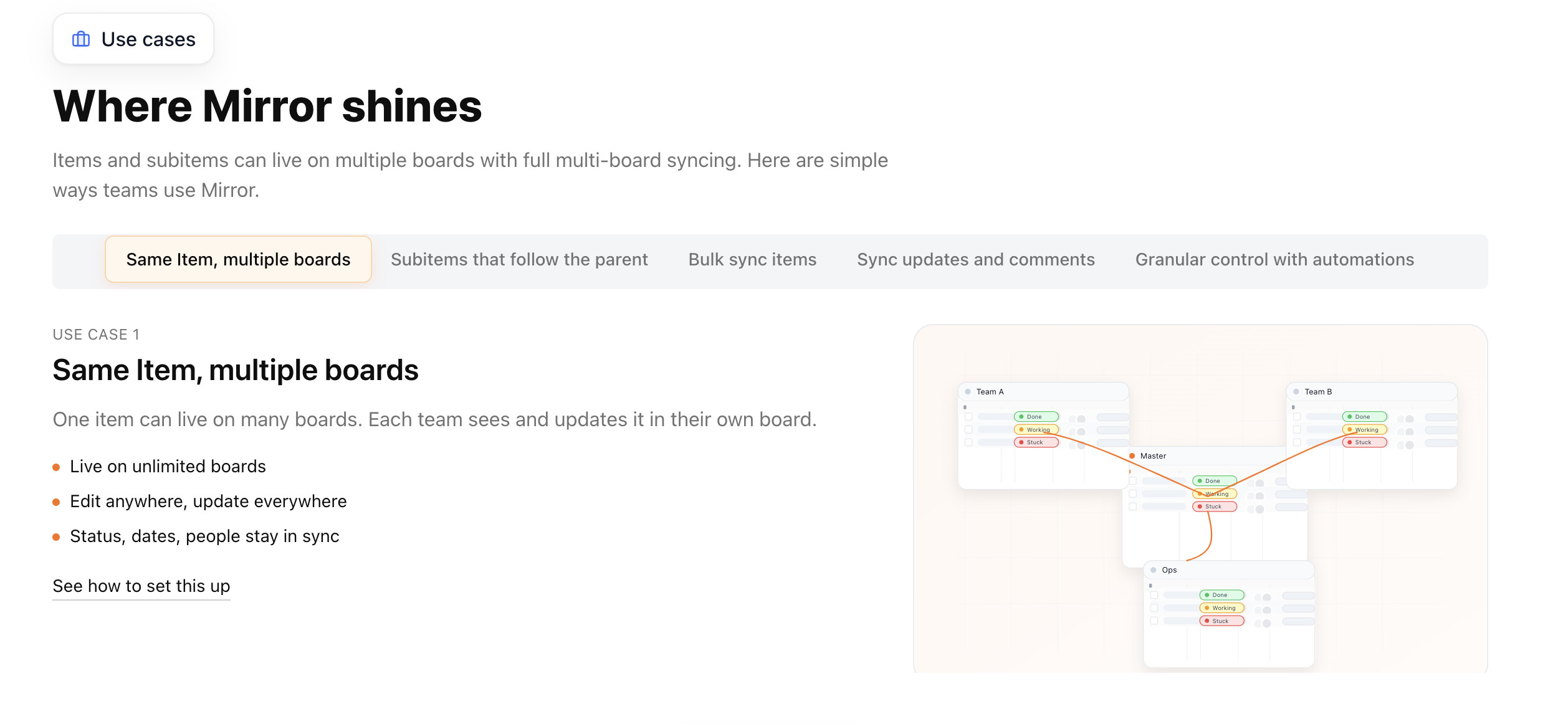The image size is (1568, 724).
Task: Switch to the Bulk sync items tab
Action: pyautogui.click(x=752, y=260)
